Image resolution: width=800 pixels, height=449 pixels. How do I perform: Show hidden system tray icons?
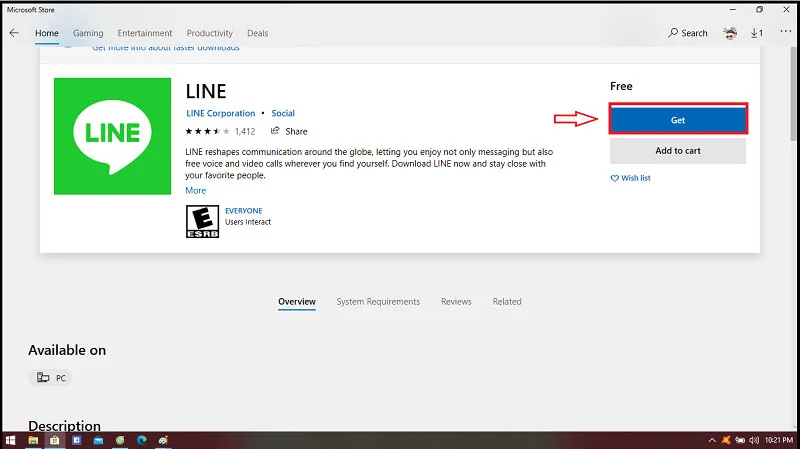712,440
